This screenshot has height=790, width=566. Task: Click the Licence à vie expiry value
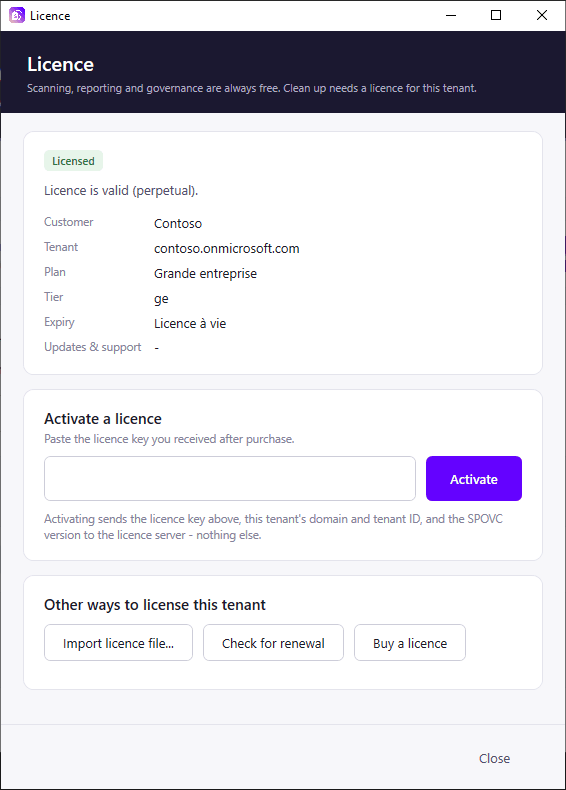pyautogui.click(x=190, y=323)
